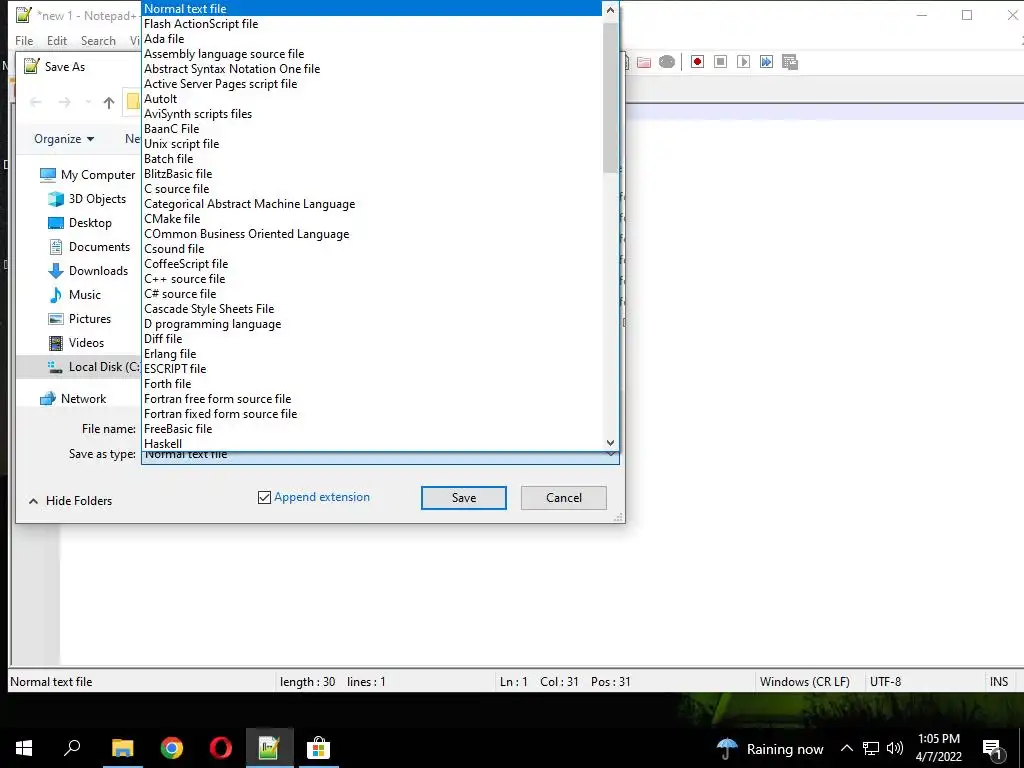Show hidden tray icons chevron

pos(846,748)
